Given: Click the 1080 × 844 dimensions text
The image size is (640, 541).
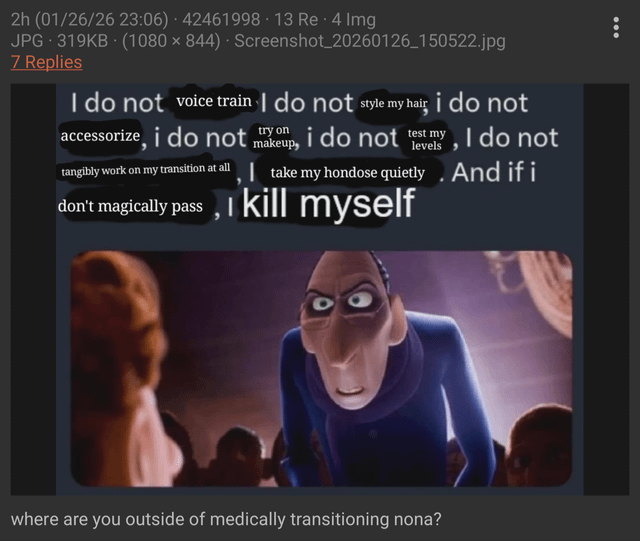Looking at the screenshot, I should (171, 41).
